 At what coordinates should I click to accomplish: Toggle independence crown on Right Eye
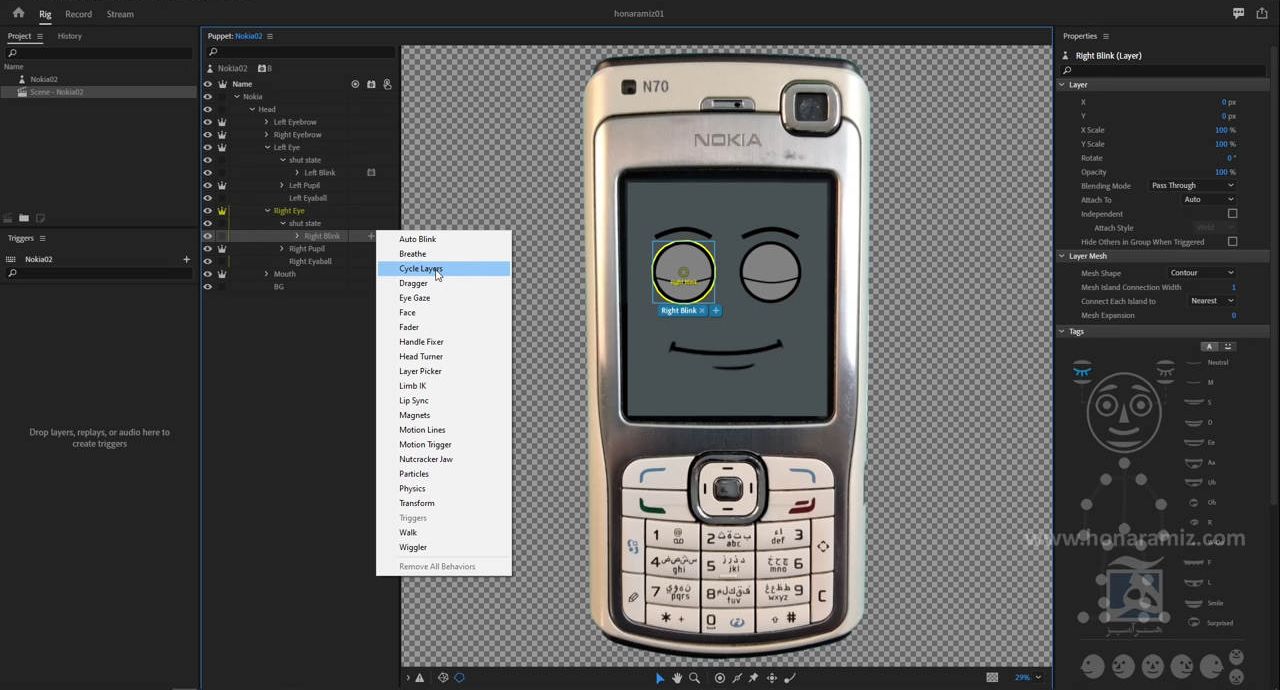(222, 211)
